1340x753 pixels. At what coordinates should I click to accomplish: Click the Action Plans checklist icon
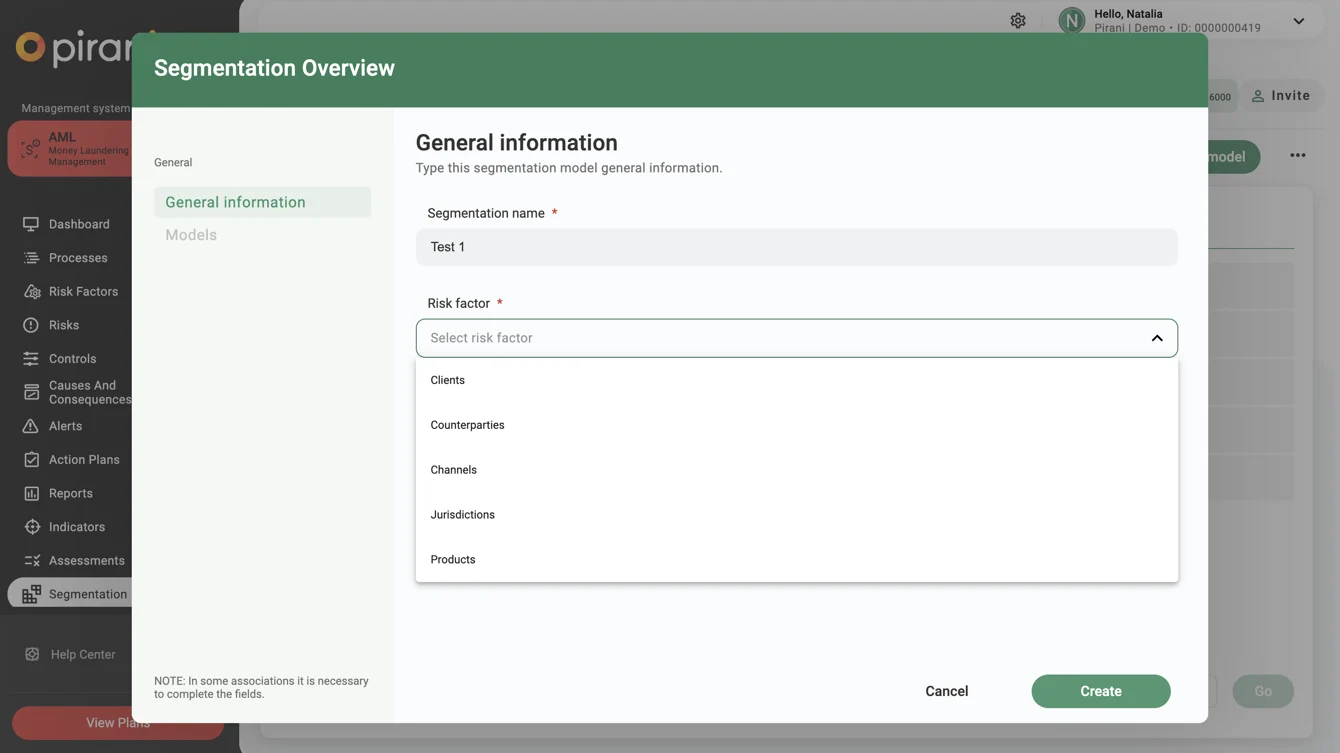[31, 460]
